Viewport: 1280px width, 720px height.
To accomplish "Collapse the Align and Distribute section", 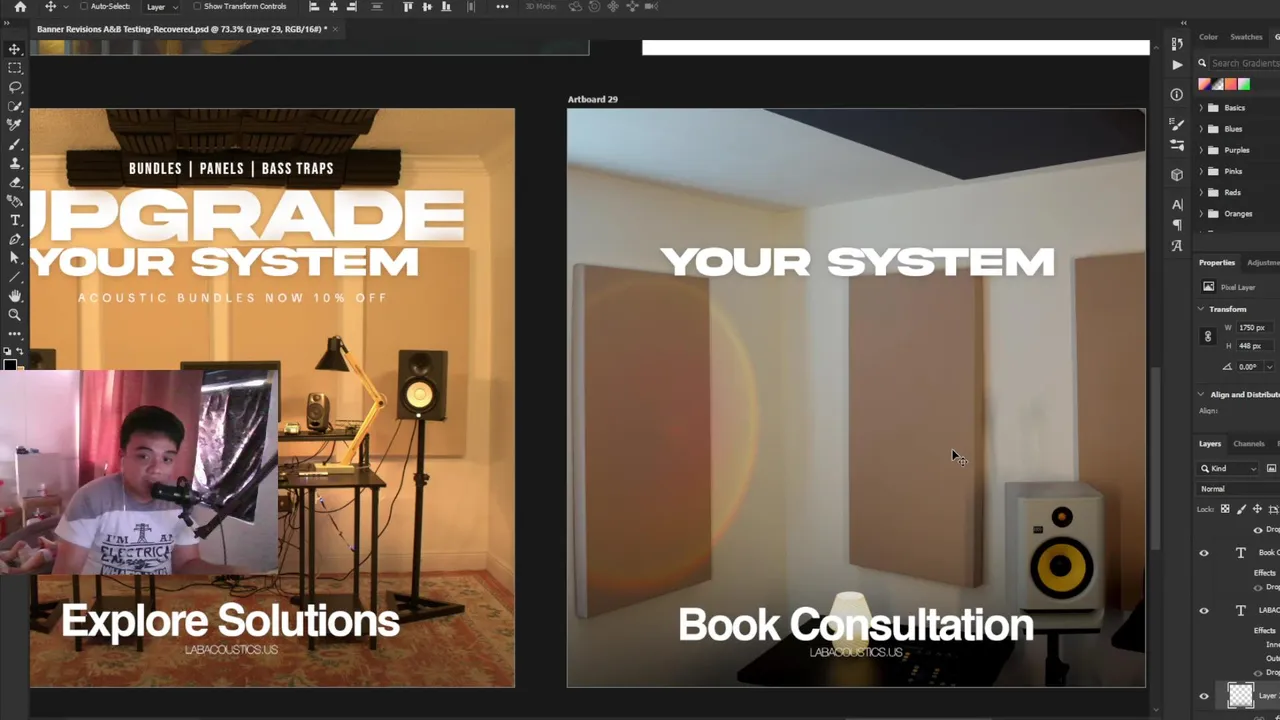I will pyautogui.click(x=1202, y=395).
